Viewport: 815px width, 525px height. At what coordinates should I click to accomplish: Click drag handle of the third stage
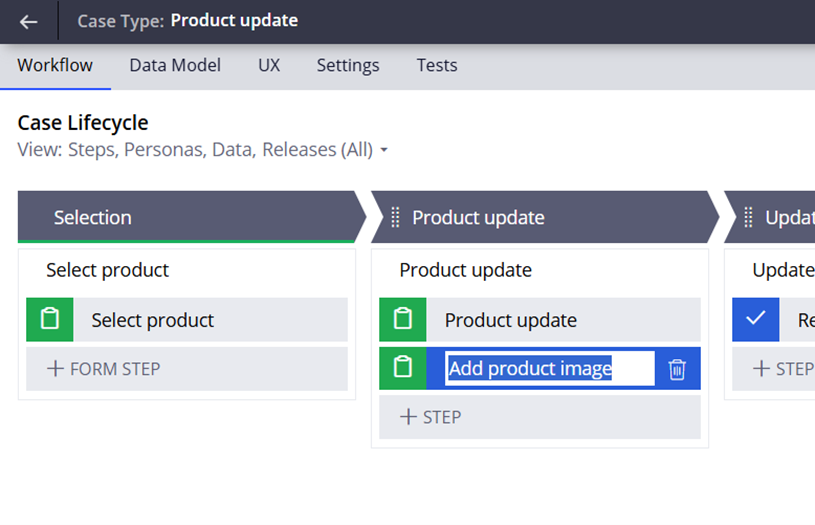tap(748, 217)
